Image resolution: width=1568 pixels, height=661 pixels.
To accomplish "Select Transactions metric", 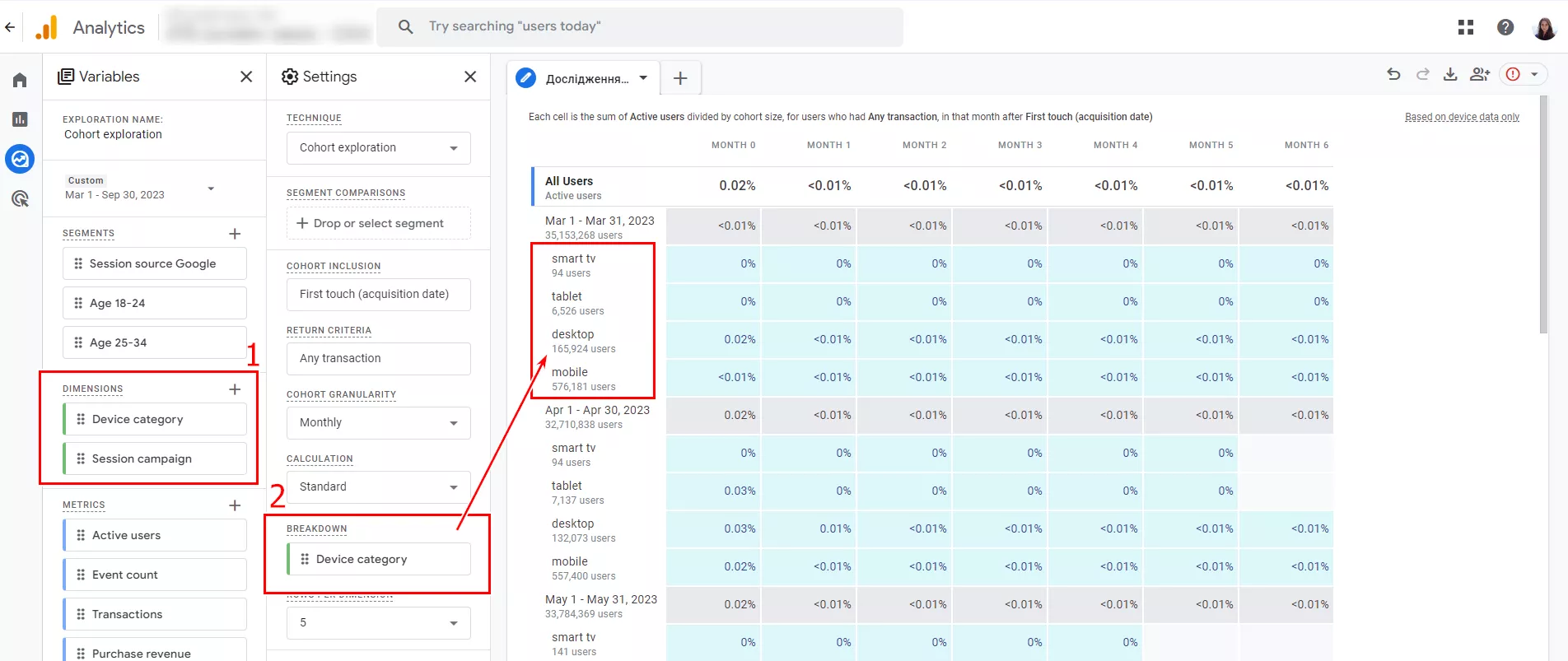I will pyautogui.click(x=155, y=614).
